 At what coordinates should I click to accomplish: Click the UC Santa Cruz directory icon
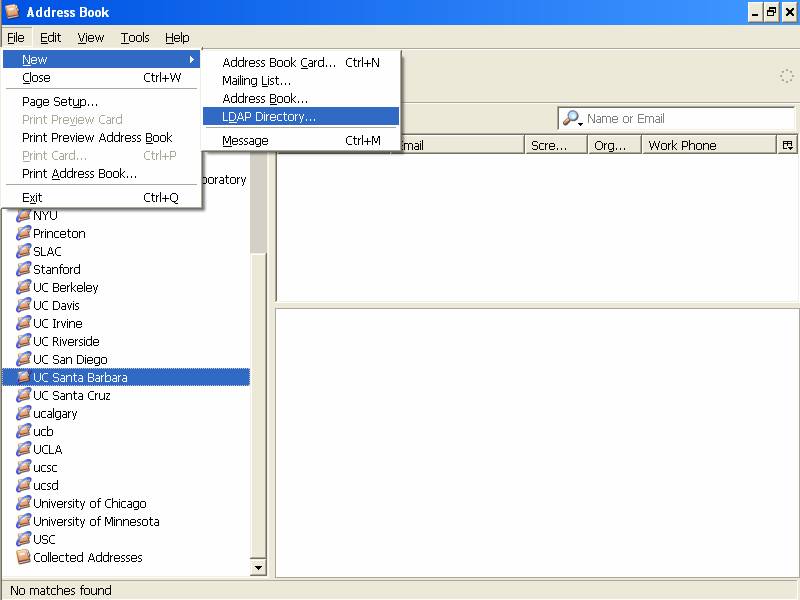[23, 395]
